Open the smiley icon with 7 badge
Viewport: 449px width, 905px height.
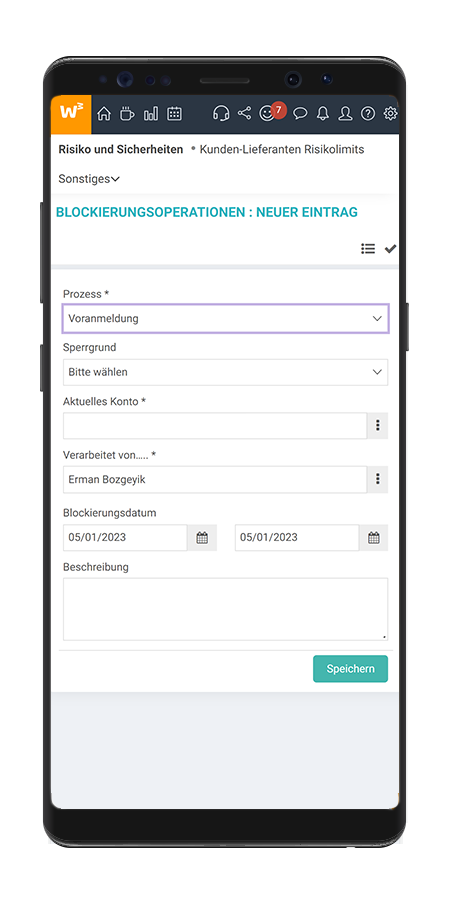click(268, 113)
